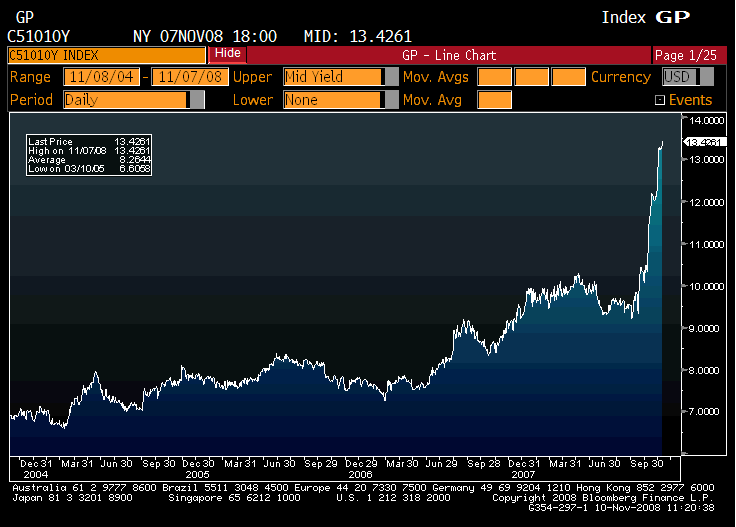Image resolution: width=736 pixels, height=527 pixels.
Task: Click the Index GP label at top right
Action: (x=646, y=17)
